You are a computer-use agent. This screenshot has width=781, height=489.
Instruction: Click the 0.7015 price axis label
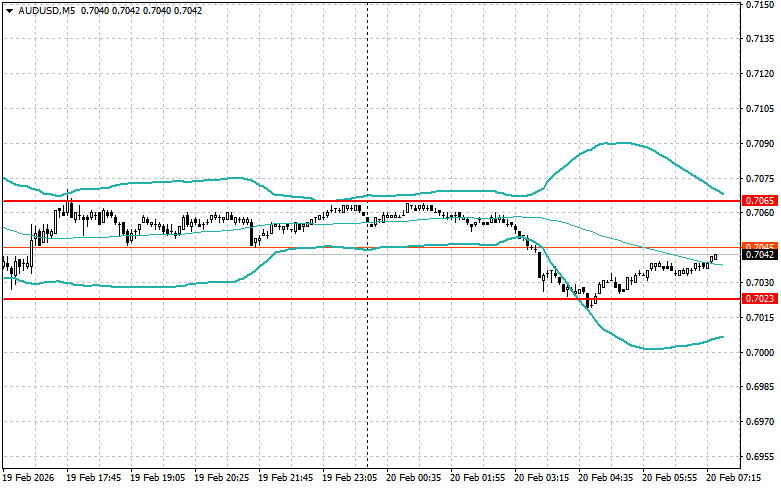[760, 317]
